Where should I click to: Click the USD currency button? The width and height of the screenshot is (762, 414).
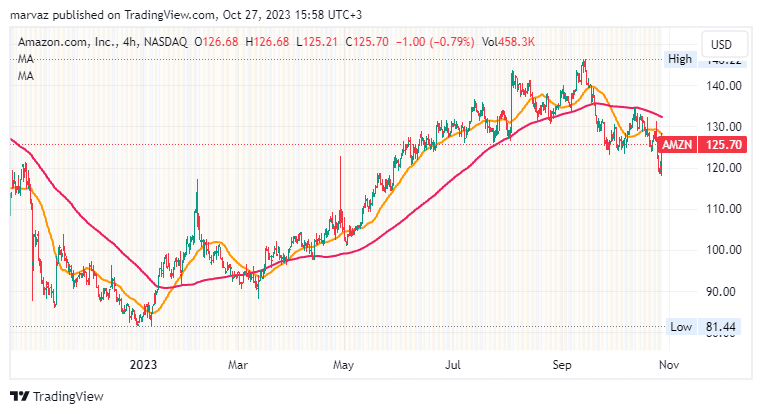click(x=724, y=45)
